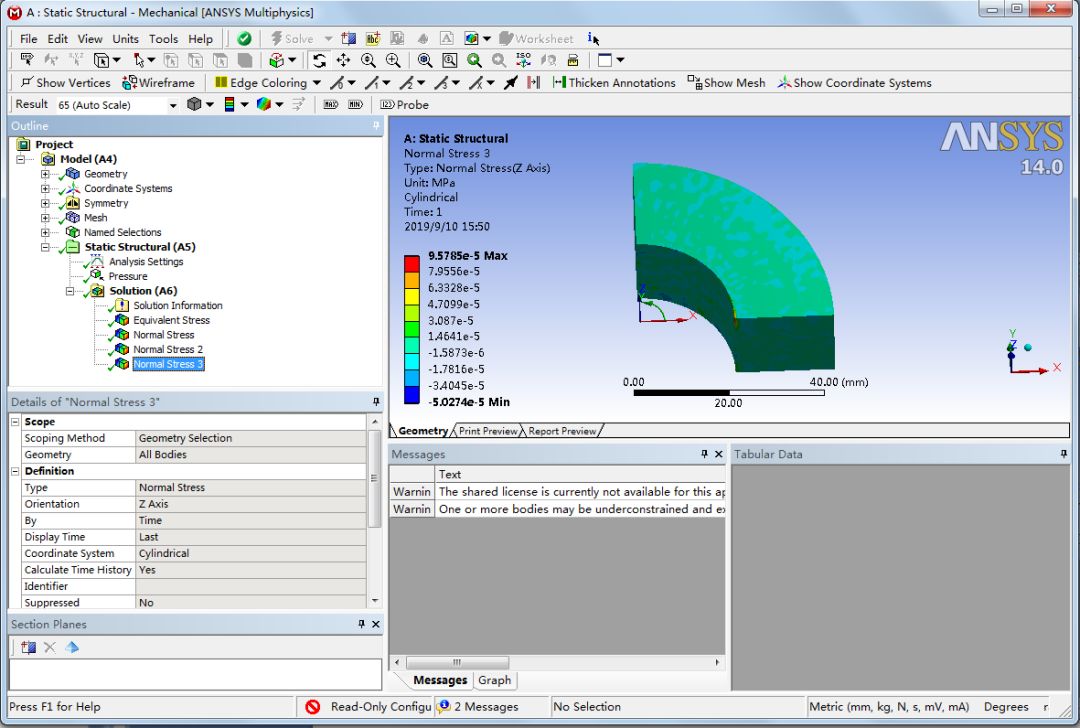Screen dimensions: 1080x728
Task: Select Solution Information item
Action: [x=178, y=306]
